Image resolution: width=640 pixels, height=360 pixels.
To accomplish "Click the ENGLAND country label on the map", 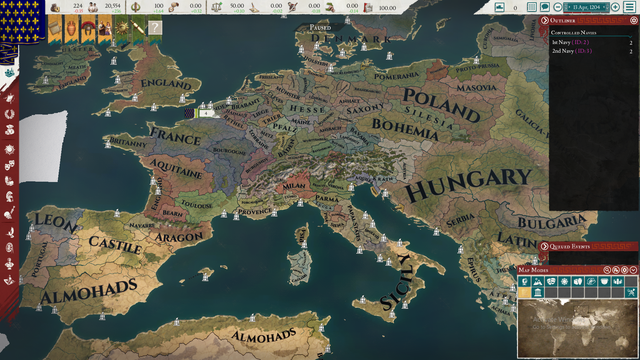I will [166, 83].
